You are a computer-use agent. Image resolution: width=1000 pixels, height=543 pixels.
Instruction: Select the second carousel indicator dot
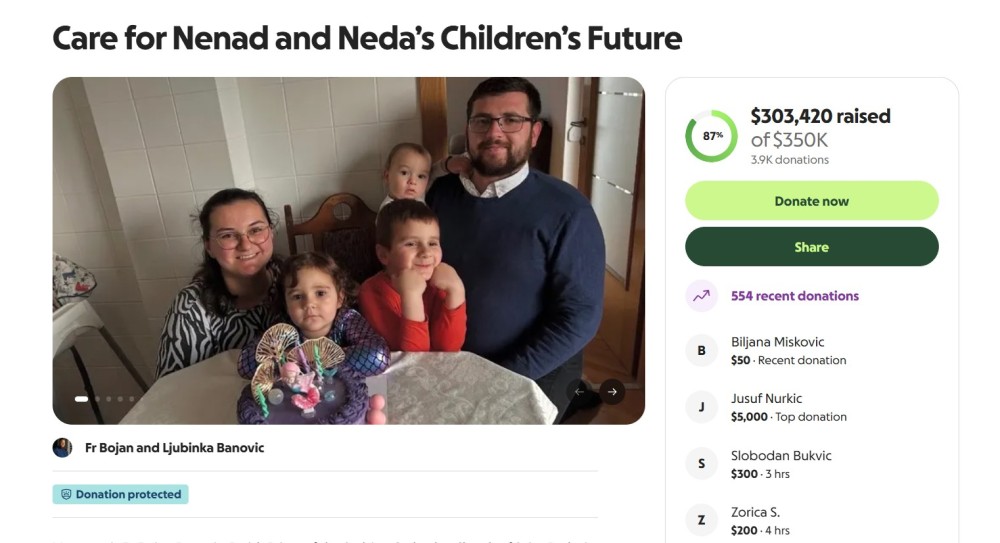tap(97, 399)
